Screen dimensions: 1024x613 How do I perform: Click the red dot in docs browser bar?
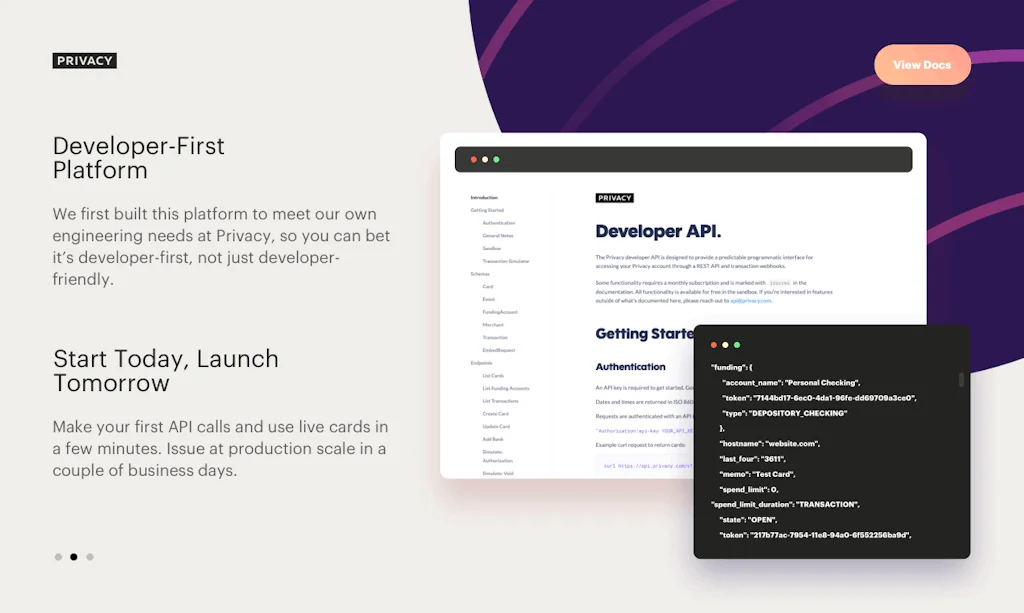coord(472,160)
